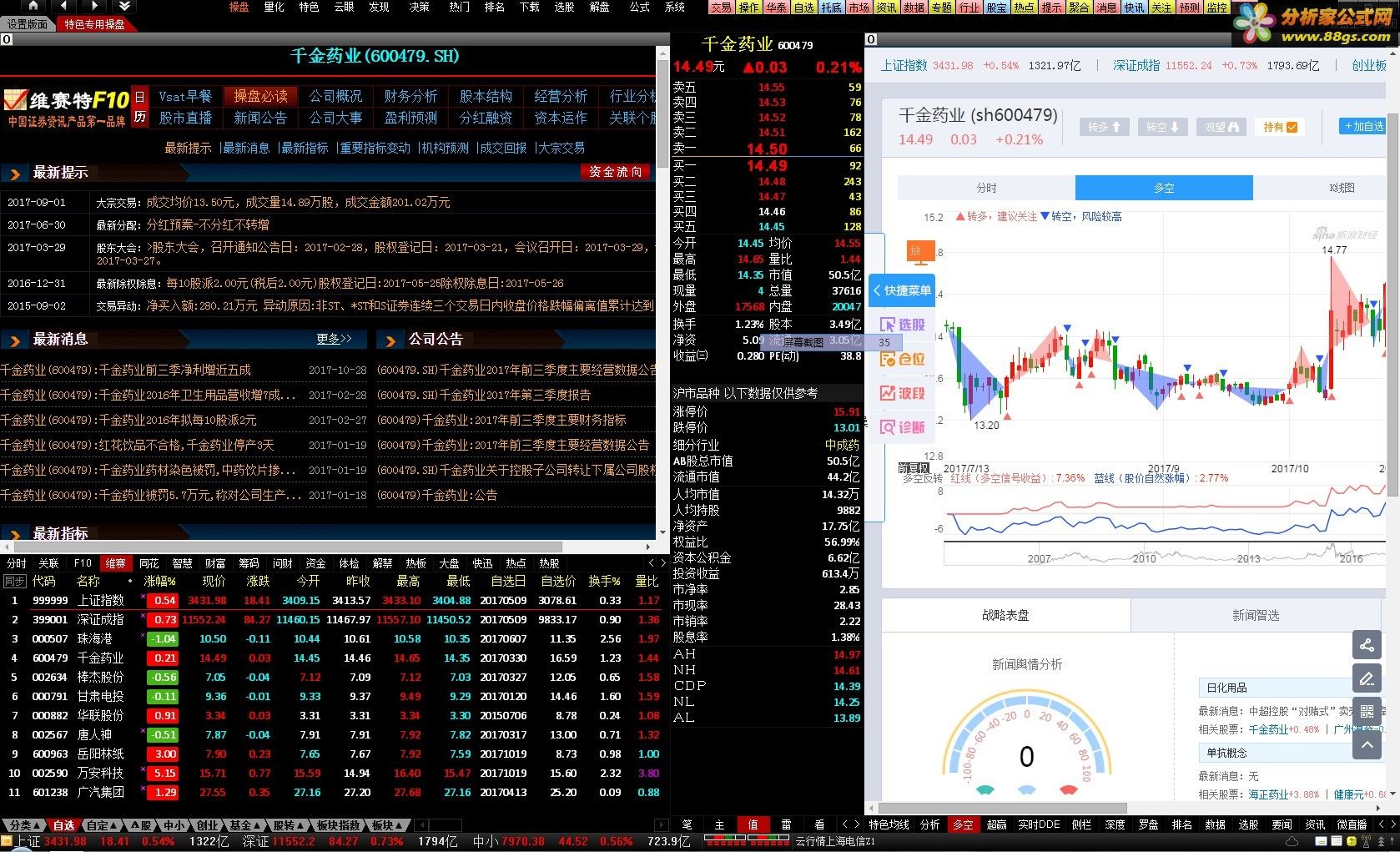1400x852 pixels.
Task: Click the 盈利预测 F10 tab
Action: (x=410, y=118)
